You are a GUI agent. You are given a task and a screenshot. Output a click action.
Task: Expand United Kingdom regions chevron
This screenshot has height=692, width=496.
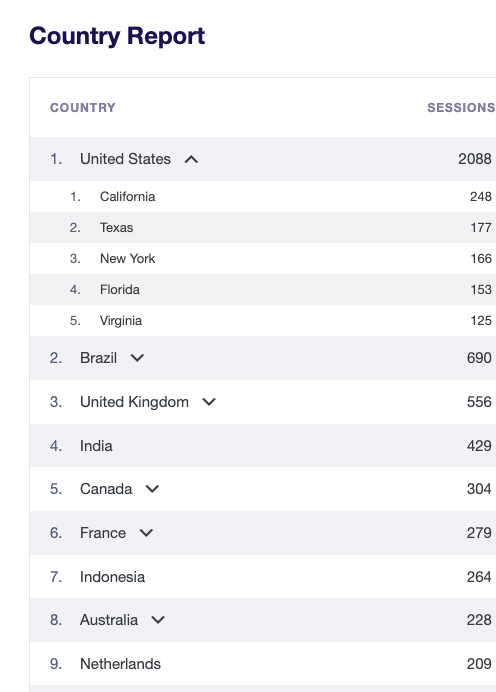point(209,402)
